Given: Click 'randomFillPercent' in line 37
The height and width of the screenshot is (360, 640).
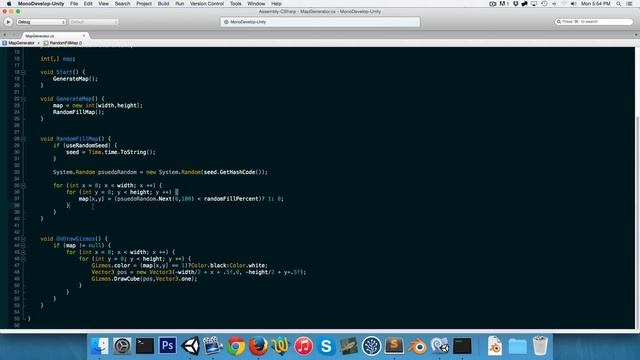Looking at the screenshot, I should click(231, 199).
